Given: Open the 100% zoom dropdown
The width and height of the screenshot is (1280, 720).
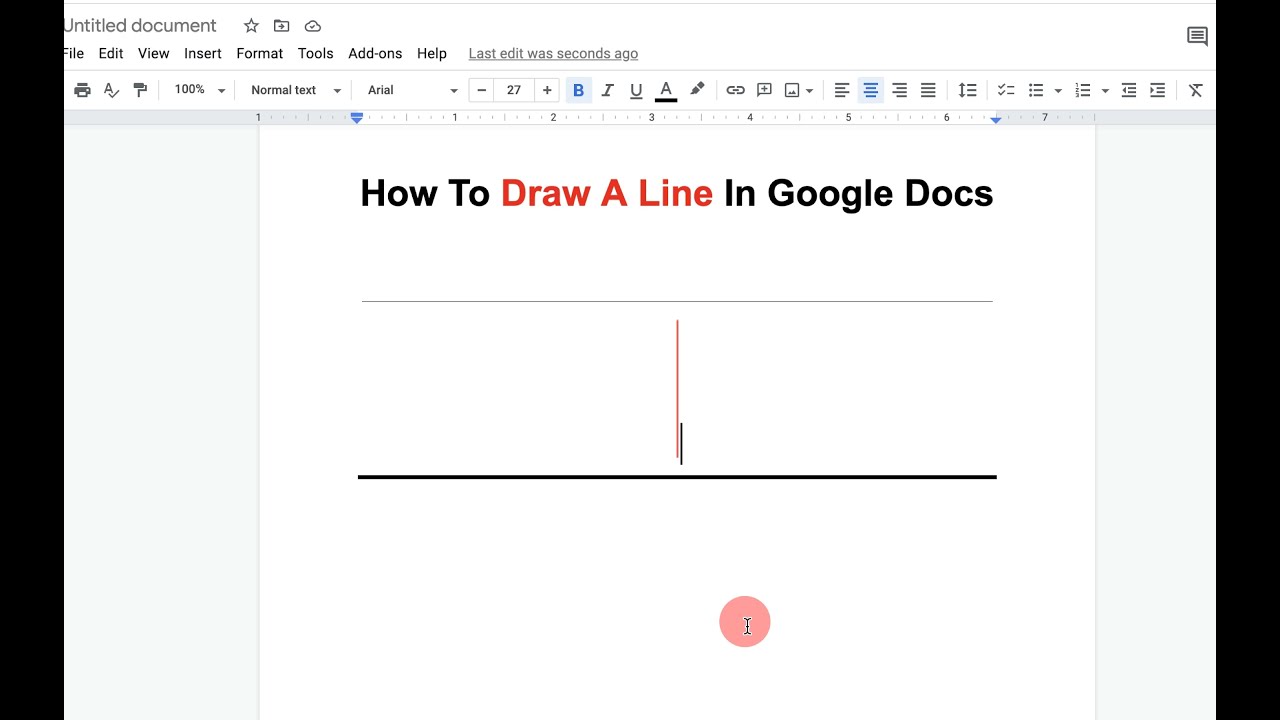Looking at the screenshot, I should point(199,90).
